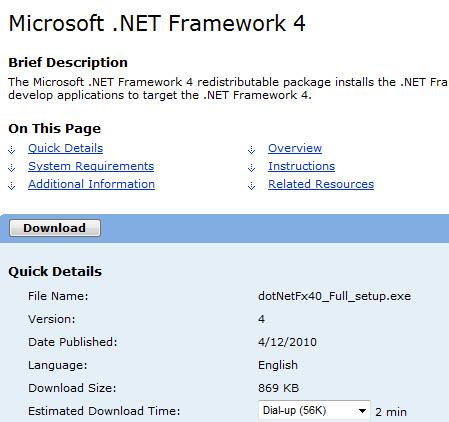Click the Download Size: label

tap(72, 388)
